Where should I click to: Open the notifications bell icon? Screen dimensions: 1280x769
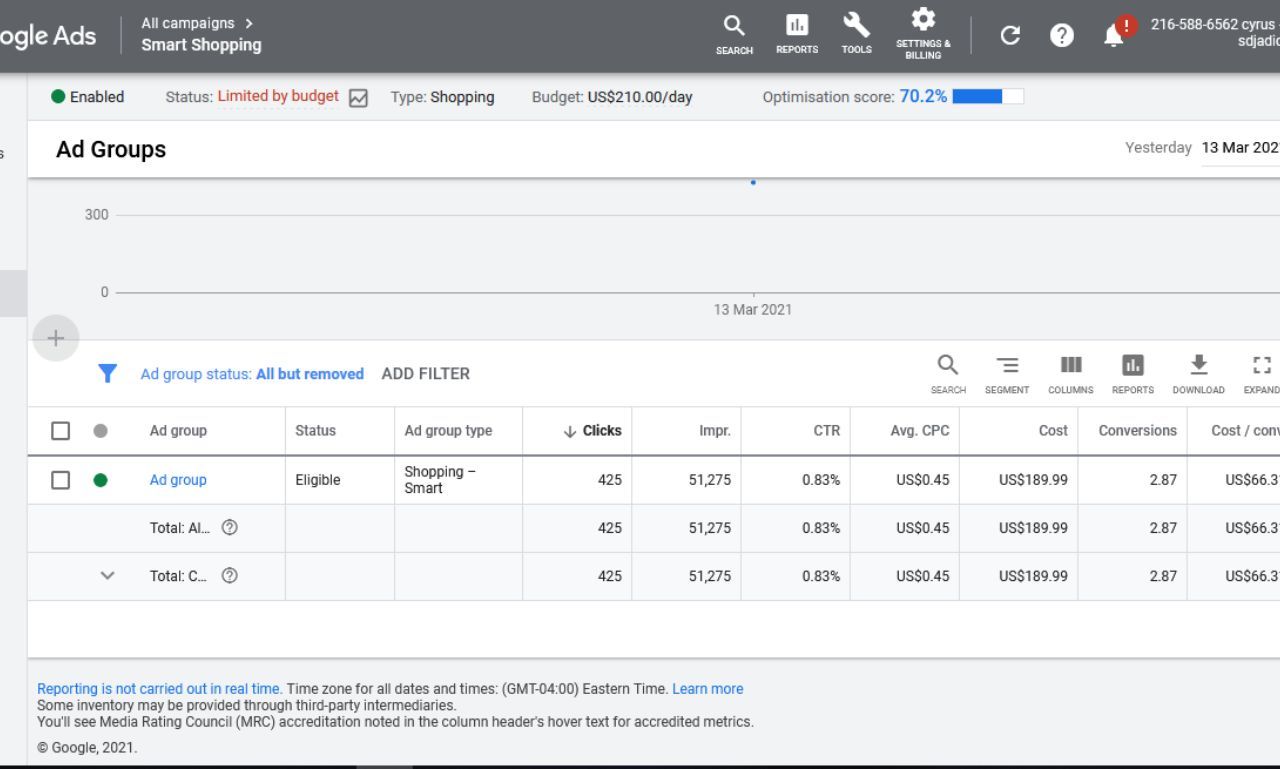click(x=1114, y=35)
